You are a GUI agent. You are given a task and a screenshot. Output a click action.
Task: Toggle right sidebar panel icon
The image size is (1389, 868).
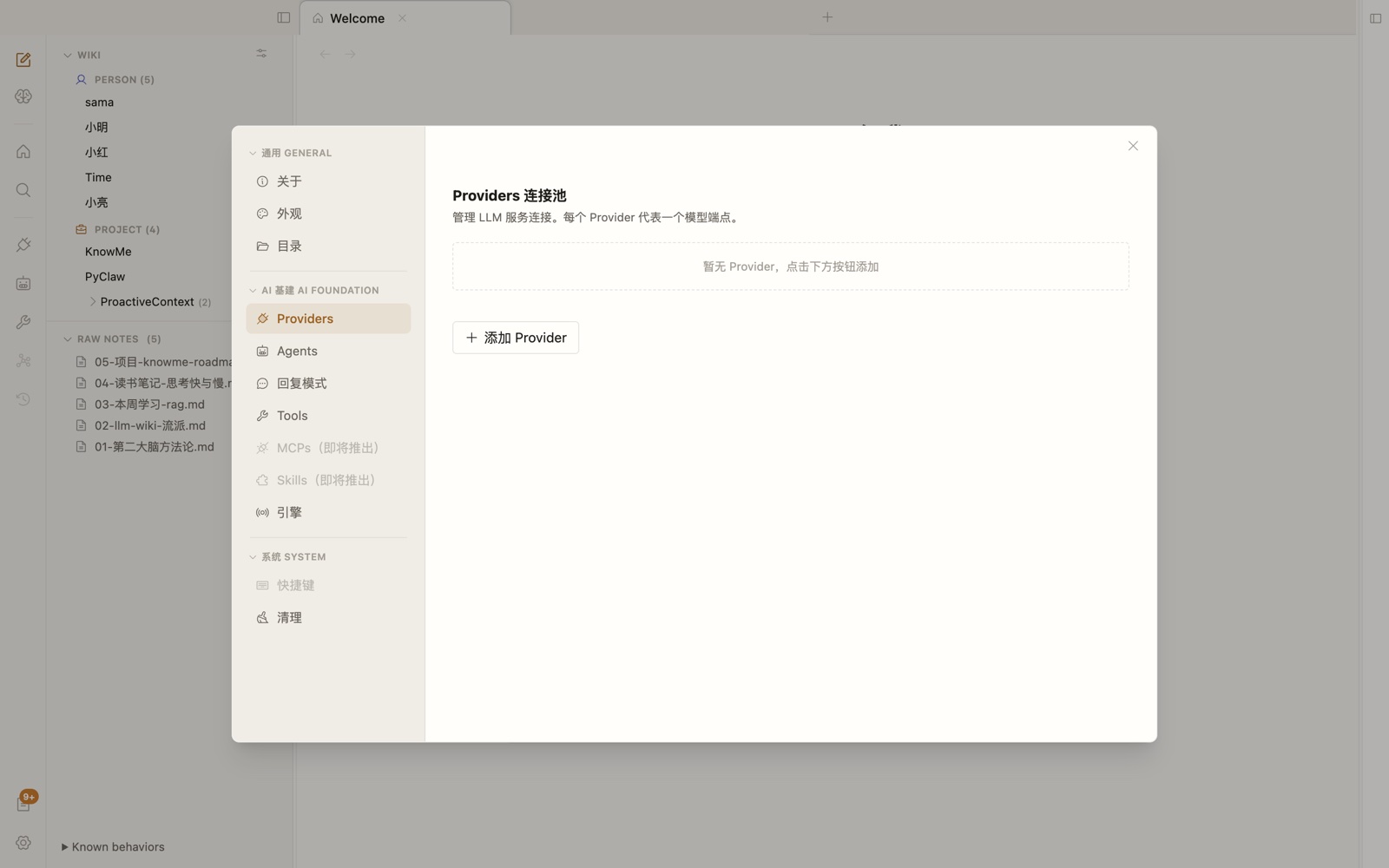(1375, 18)
